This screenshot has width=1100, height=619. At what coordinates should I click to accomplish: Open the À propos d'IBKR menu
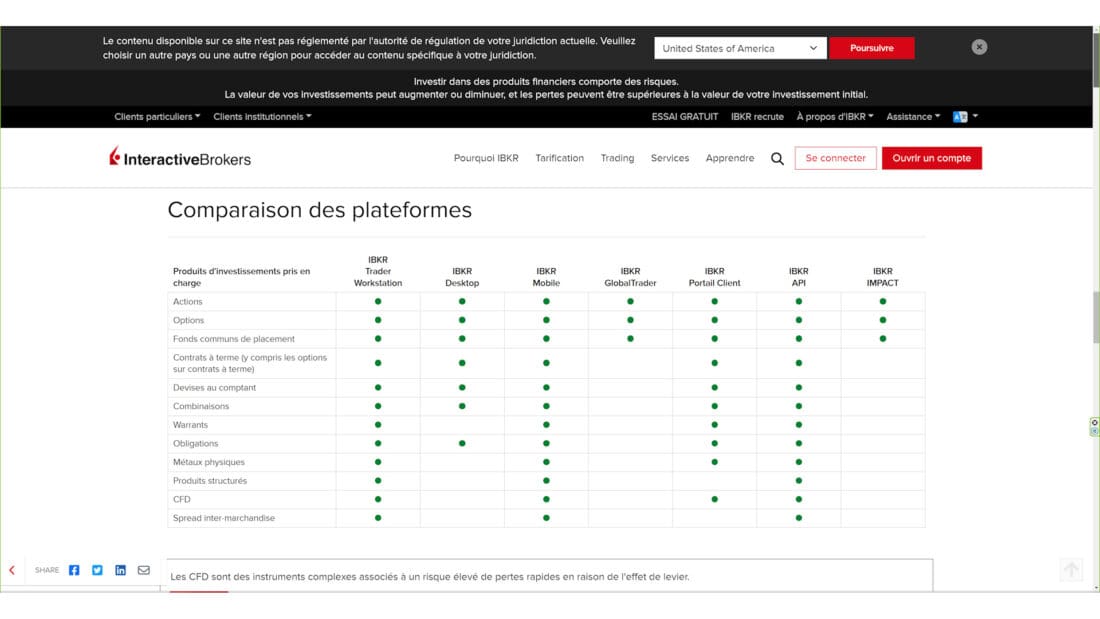tap(834, 117)
